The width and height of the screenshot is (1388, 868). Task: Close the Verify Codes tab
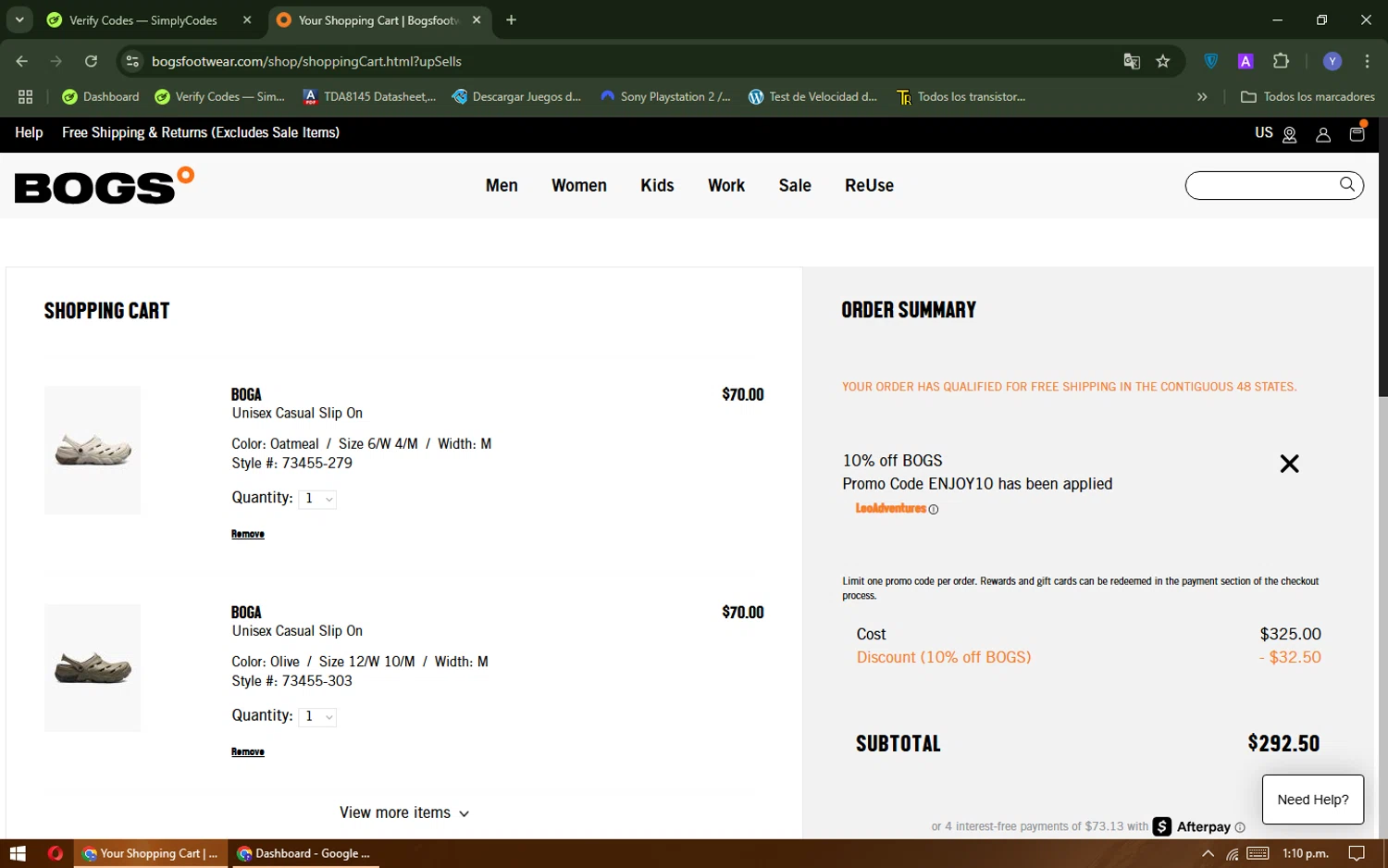[247, 19]
